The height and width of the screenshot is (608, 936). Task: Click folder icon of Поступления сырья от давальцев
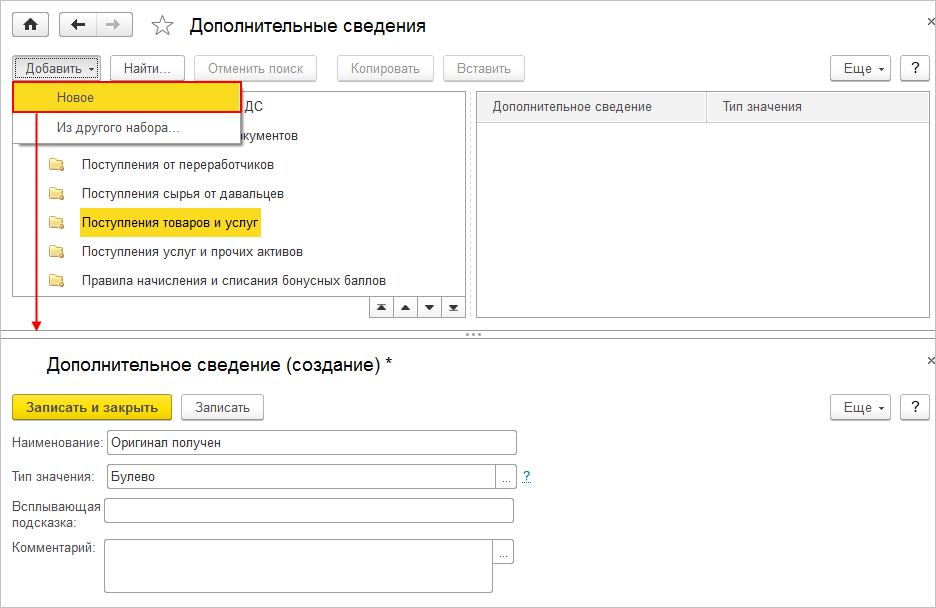click(x=57, y=194)
